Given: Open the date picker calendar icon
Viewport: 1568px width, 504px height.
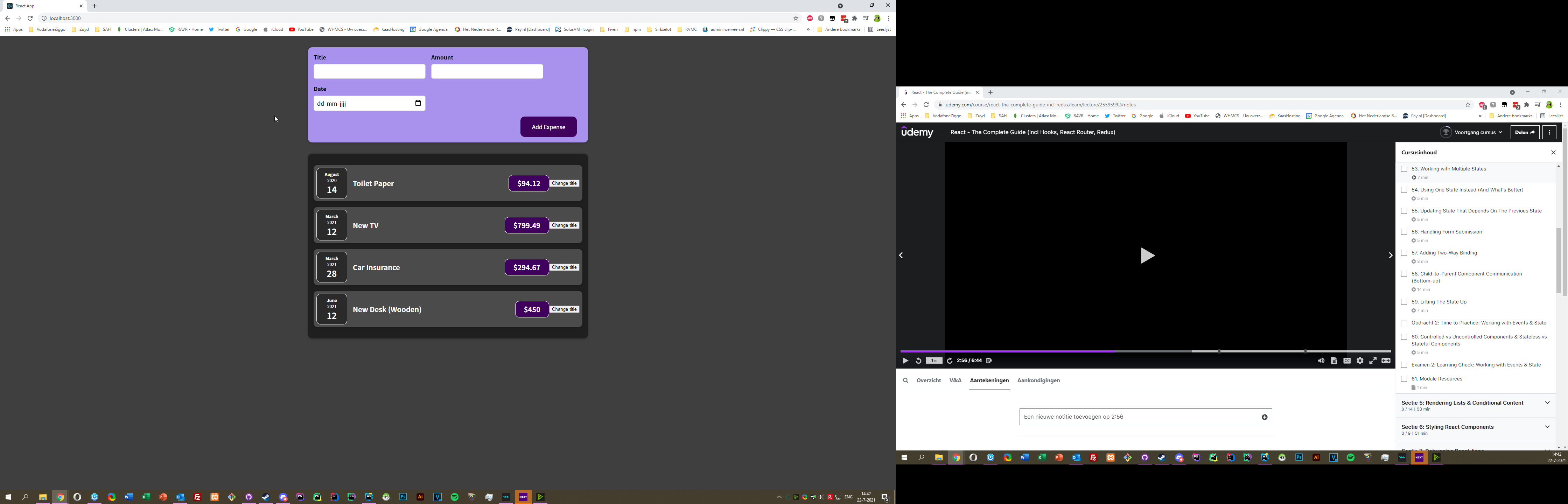Looking at the screenshot, I should tap(418, 103).
